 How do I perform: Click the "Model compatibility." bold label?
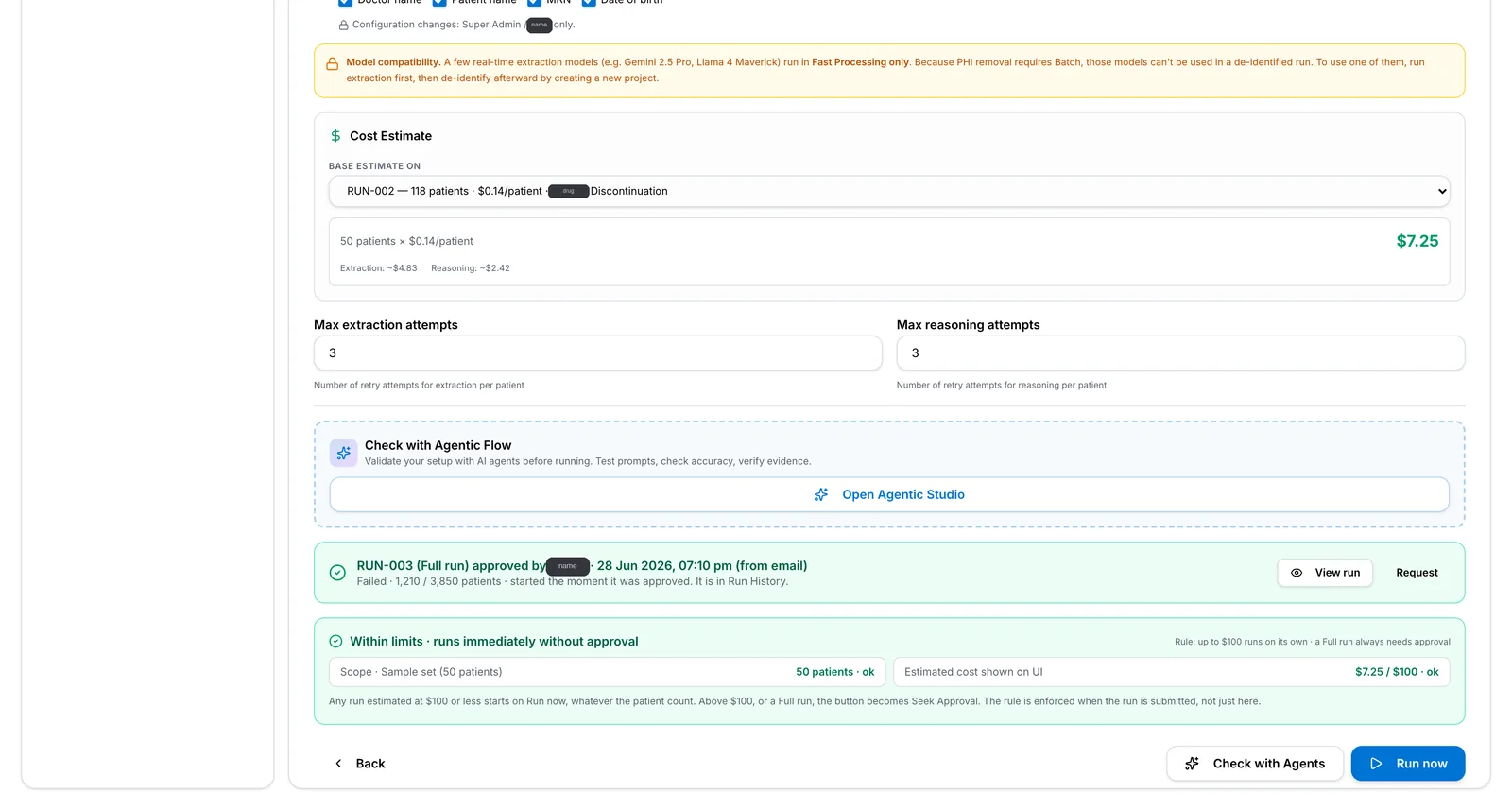pos(393,62)
